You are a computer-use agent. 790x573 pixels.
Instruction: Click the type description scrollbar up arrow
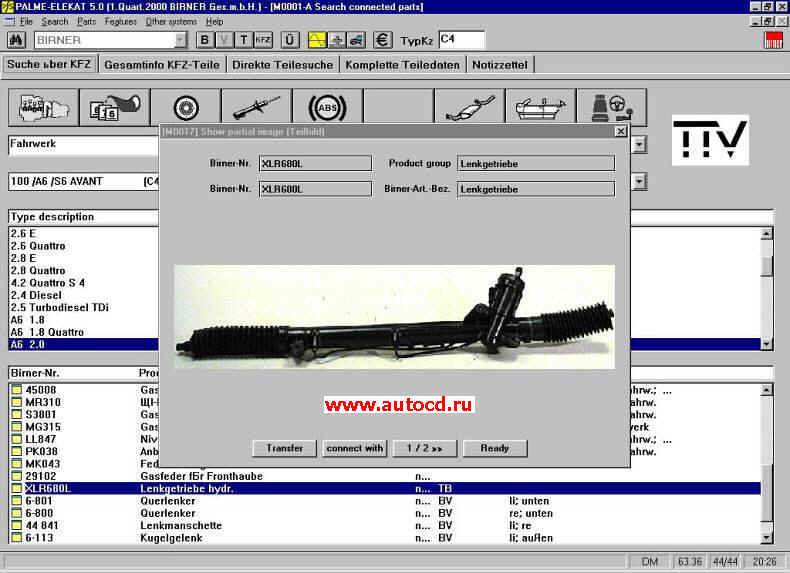pyautogui.click(x=766, y=233)
